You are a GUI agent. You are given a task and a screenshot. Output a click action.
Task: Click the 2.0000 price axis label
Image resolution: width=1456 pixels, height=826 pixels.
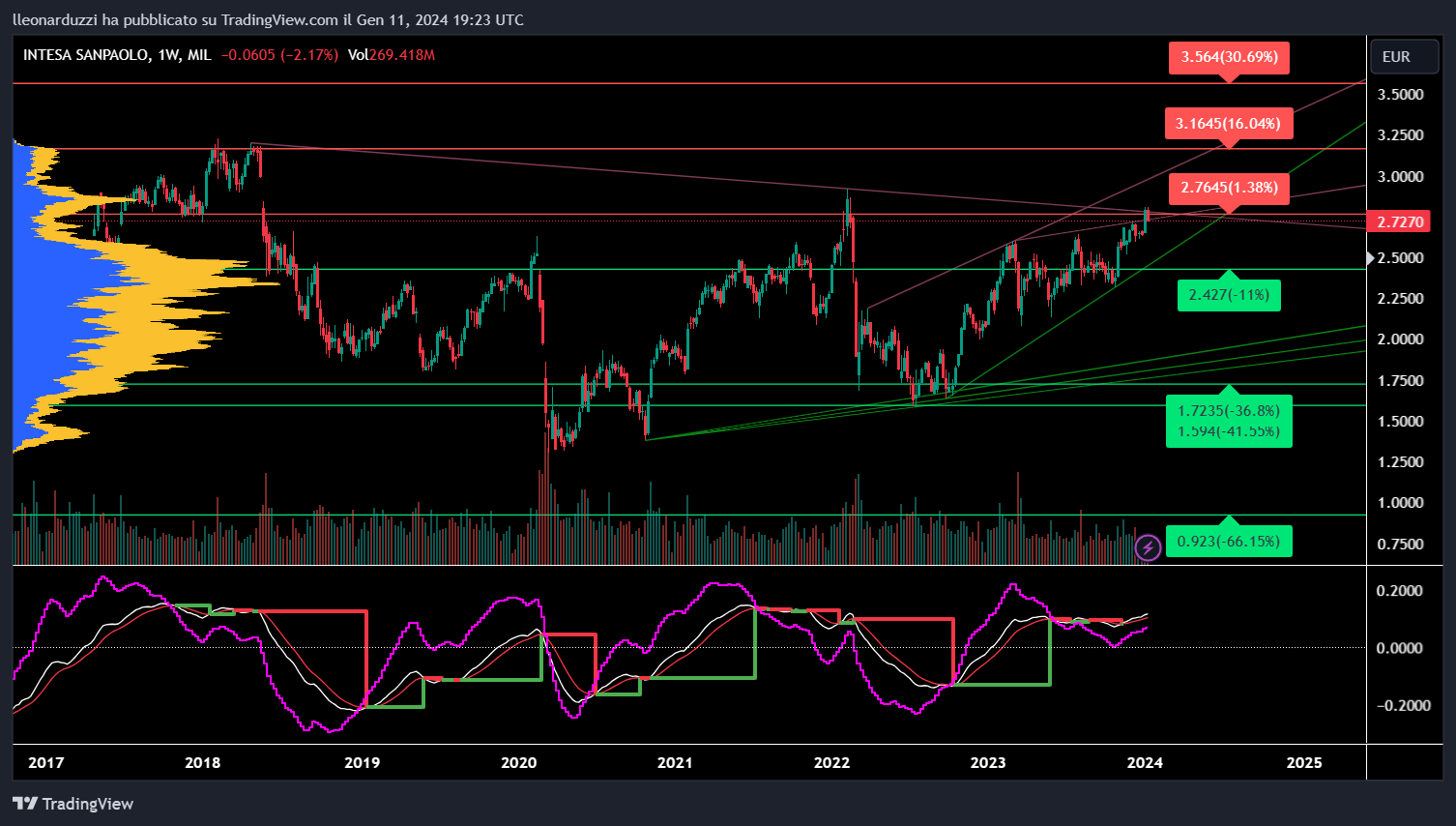tap(1400, 339)
